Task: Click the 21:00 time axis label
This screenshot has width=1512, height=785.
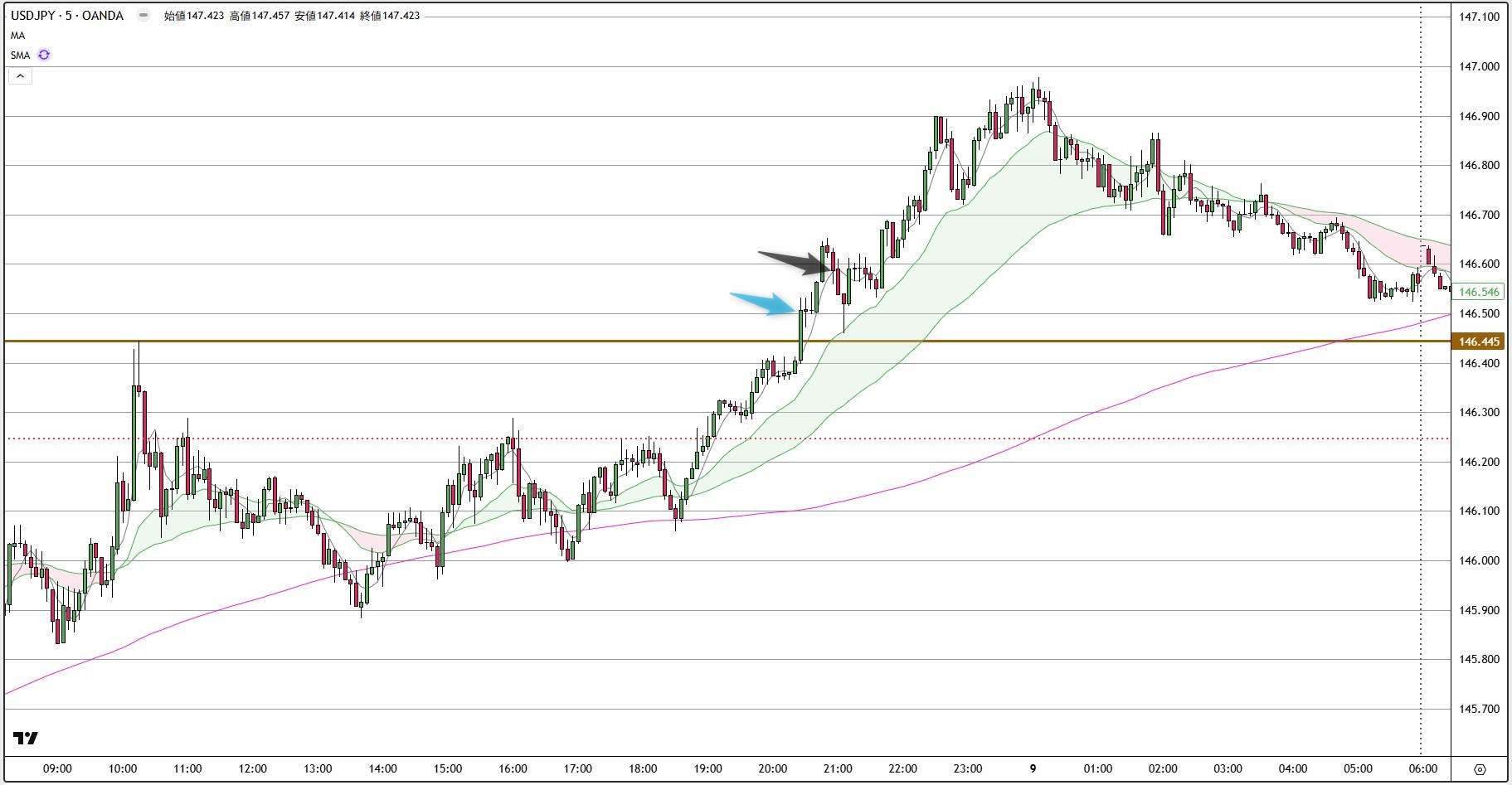Action: click(x=838, y=768)
